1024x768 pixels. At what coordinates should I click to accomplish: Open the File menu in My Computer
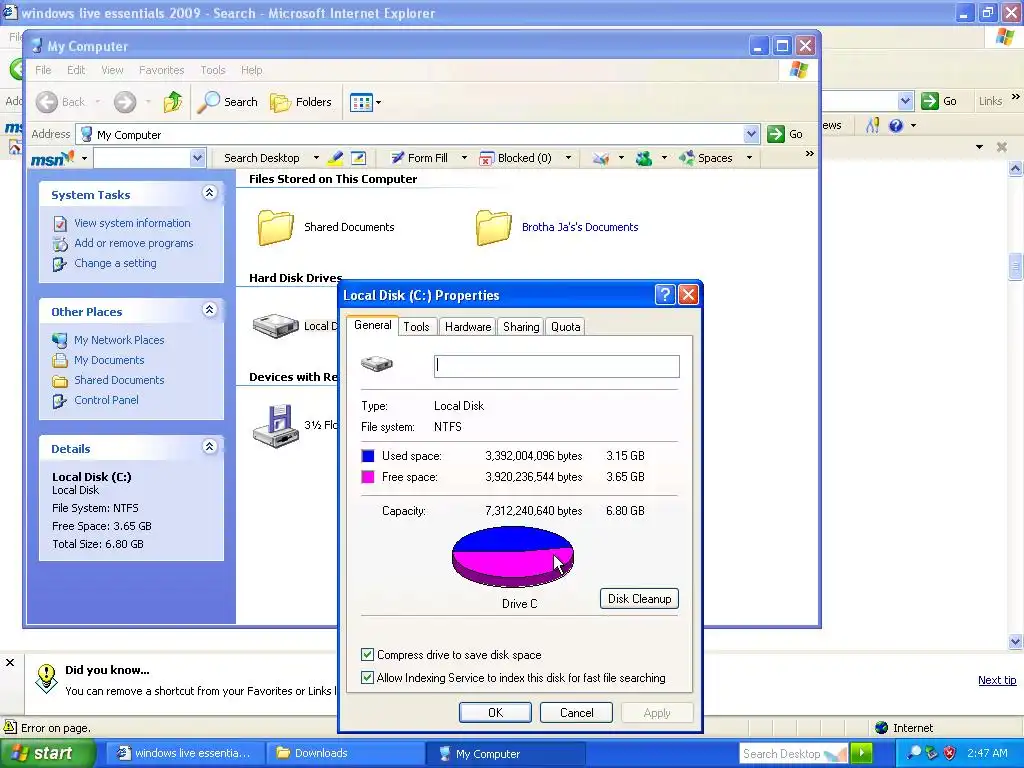tap(43, 70)
